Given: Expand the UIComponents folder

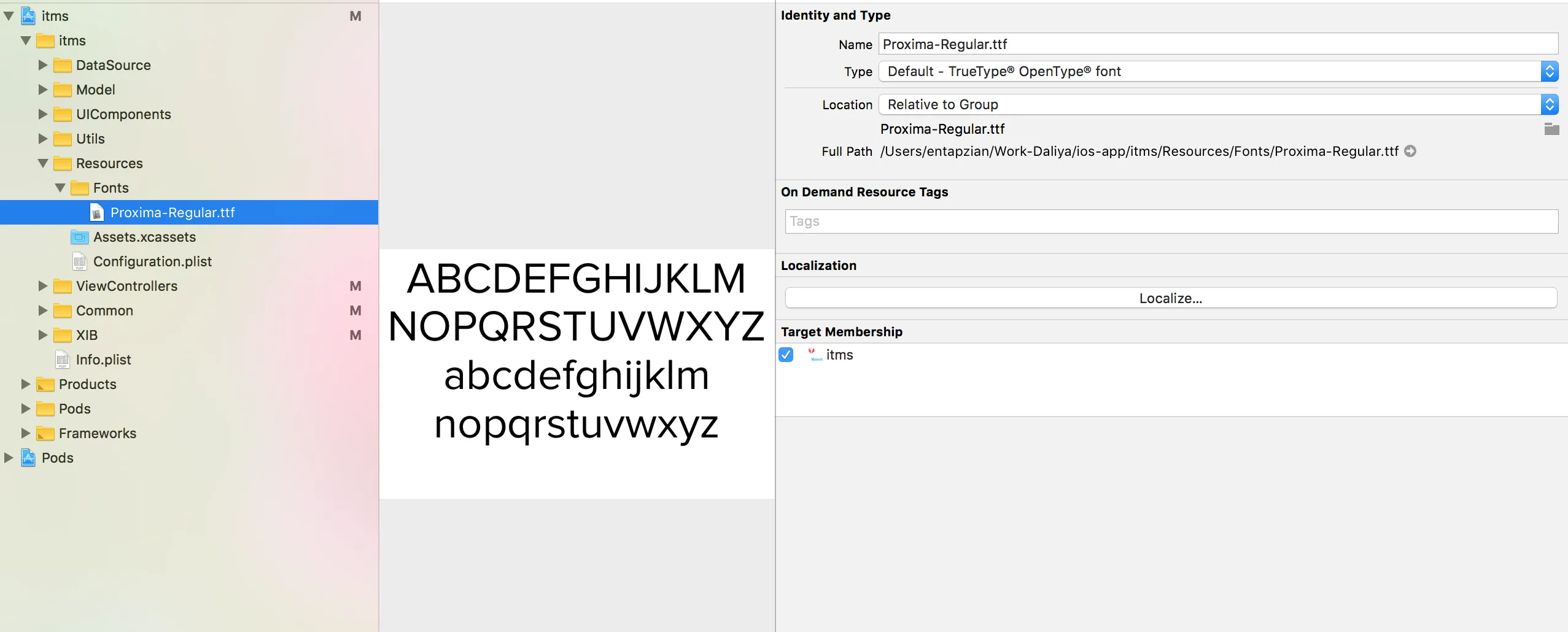Looking at the screenshot, I should (x=43, y=114).
